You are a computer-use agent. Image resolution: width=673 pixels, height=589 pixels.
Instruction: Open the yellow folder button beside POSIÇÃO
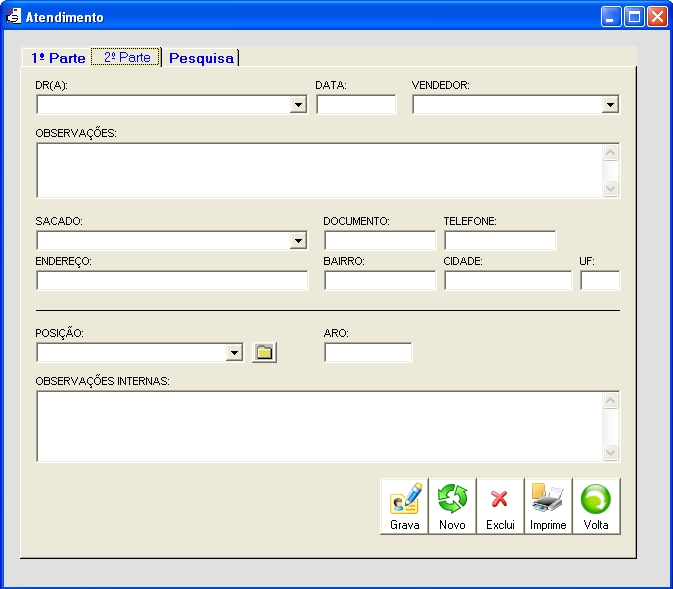(264, 352)
